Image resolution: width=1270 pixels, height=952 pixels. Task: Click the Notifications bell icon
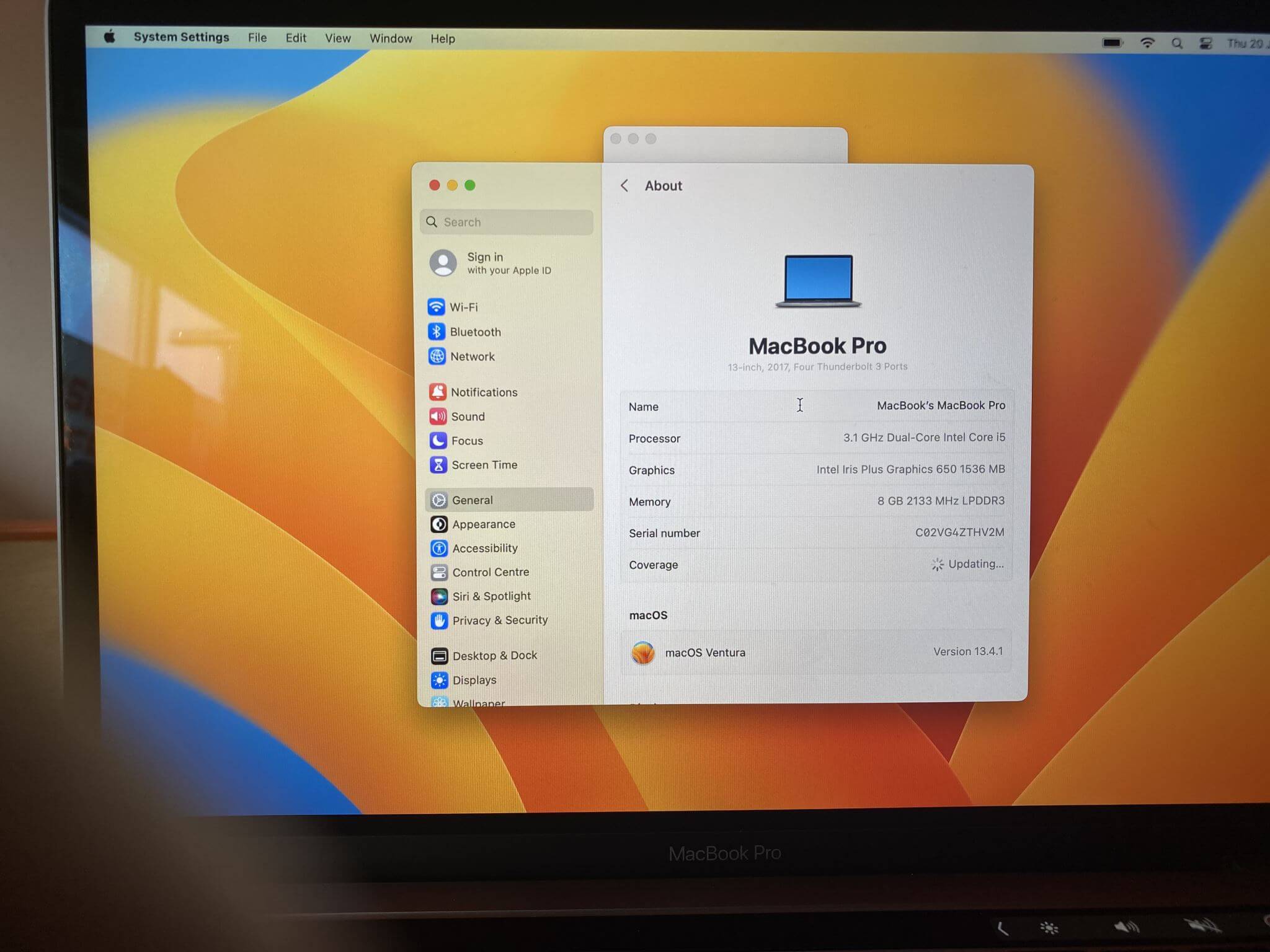pos(437,392)
